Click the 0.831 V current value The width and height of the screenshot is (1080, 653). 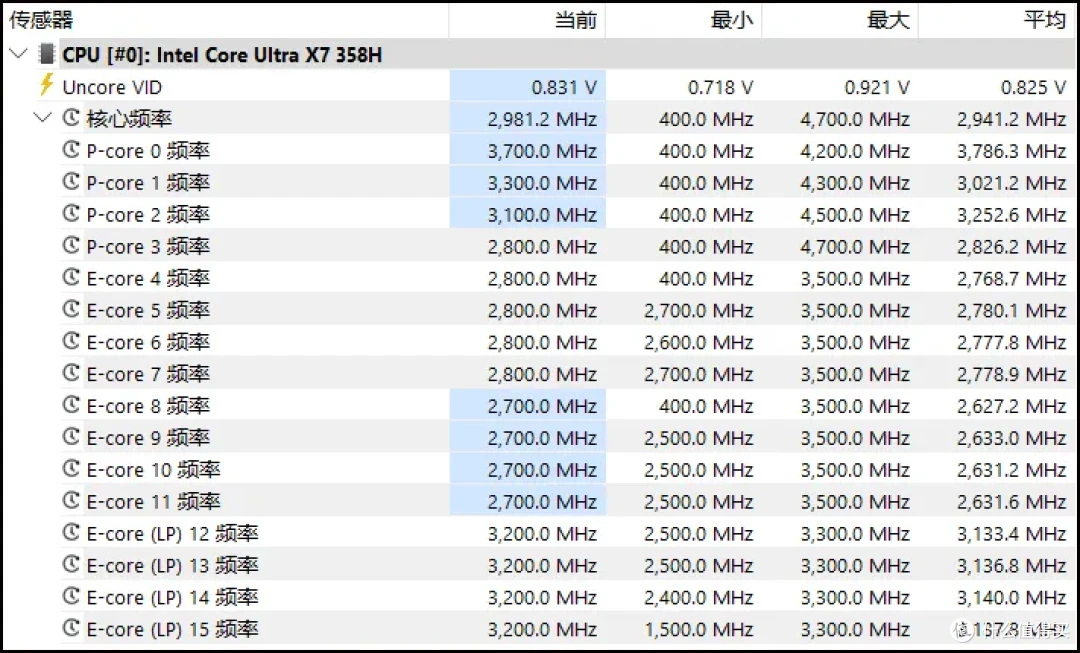564,87
